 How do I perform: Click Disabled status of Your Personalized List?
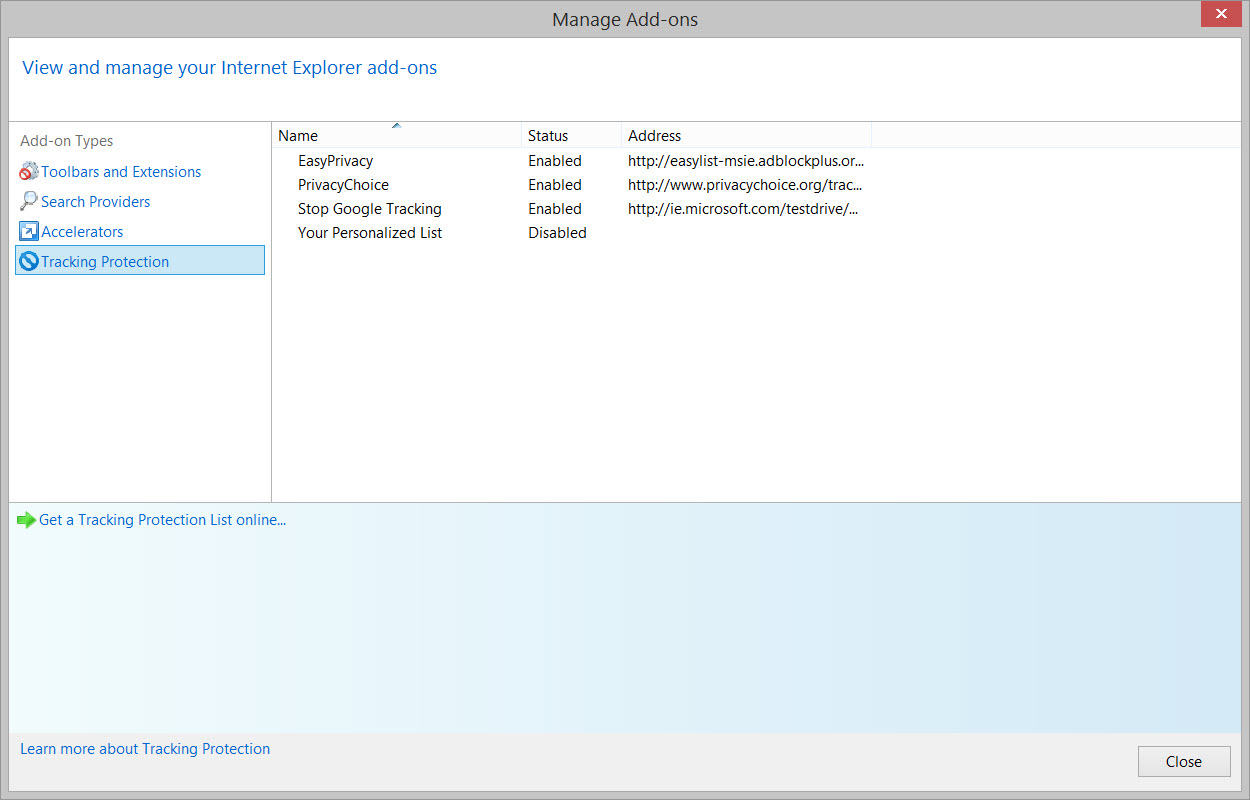[557, 233]
